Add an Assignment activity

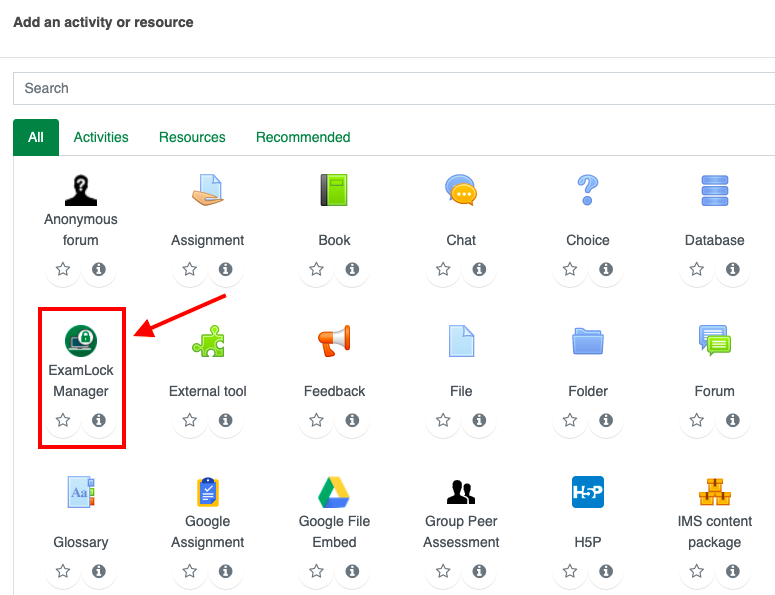208,189
